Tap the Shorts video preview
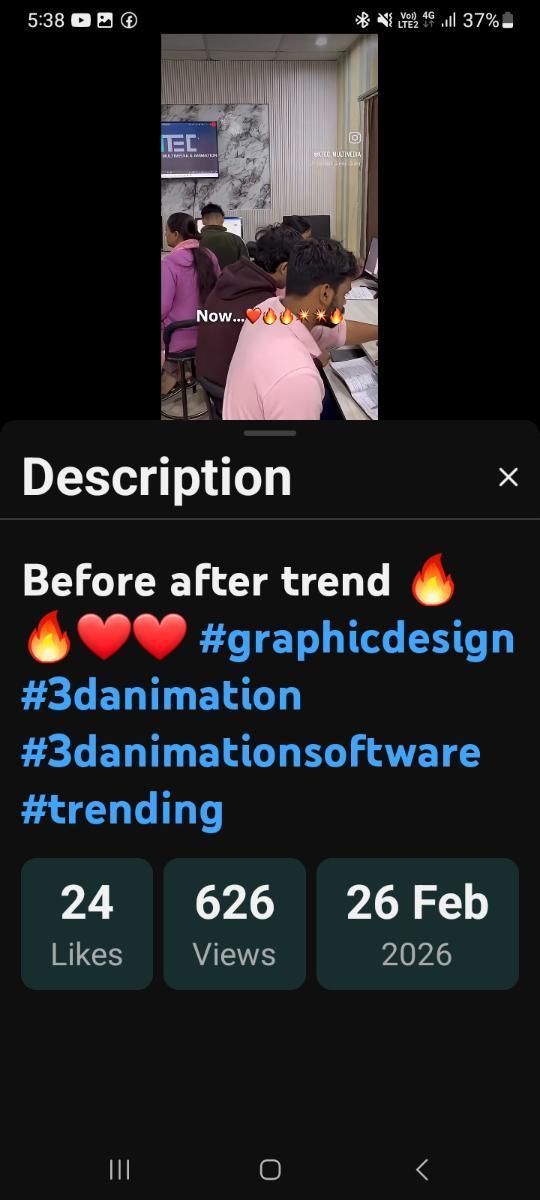Viewport: 540px width, 1200px height. coord(270,227)
